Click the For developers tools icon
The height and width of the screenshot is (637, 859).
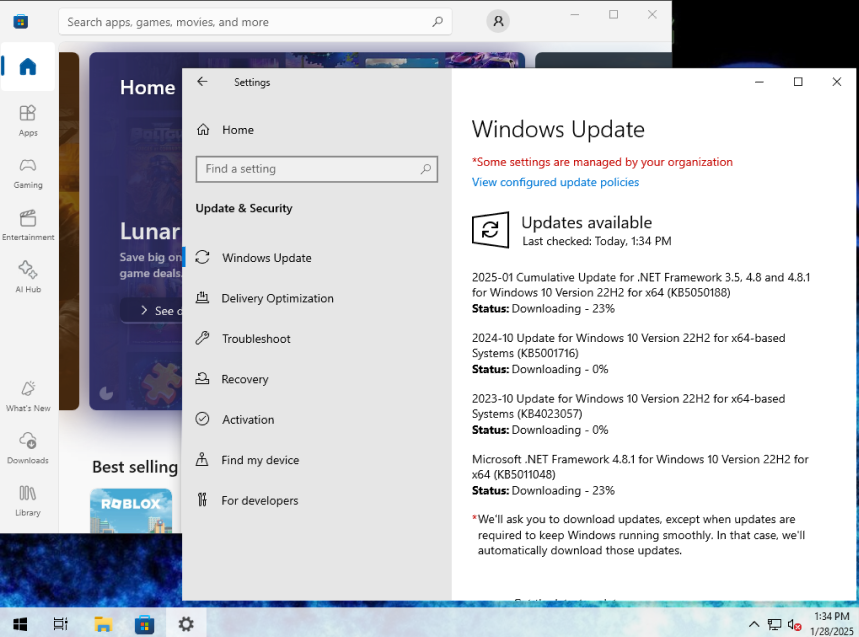pyautogui.click(x=202, y=500)
